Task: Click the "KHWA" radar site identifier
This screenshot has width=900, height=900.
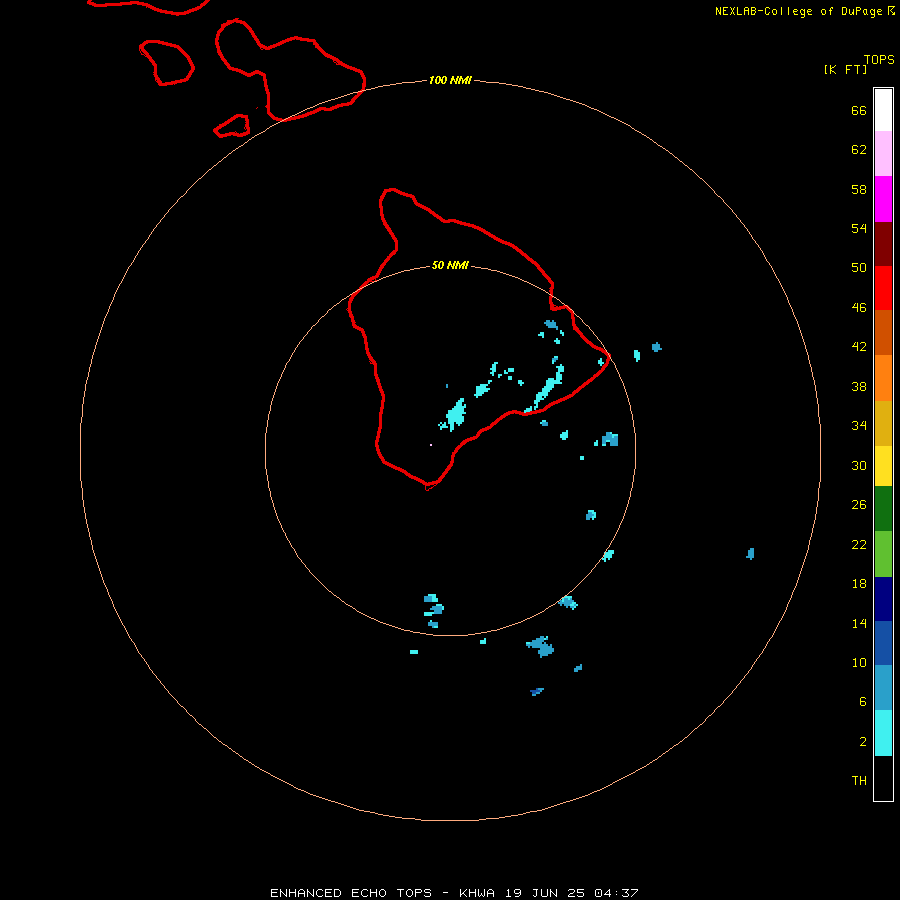Action: pos(477,893)
